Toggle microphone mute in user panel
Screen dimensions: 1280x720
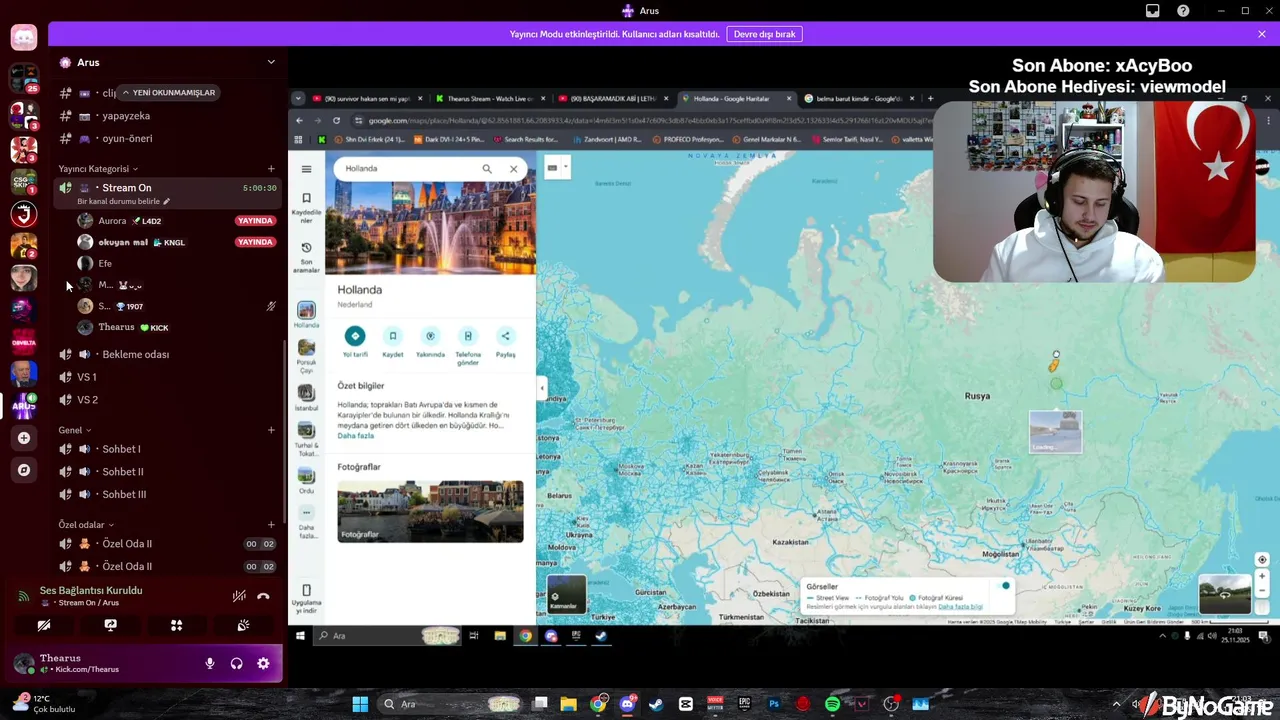coord(209,663)
